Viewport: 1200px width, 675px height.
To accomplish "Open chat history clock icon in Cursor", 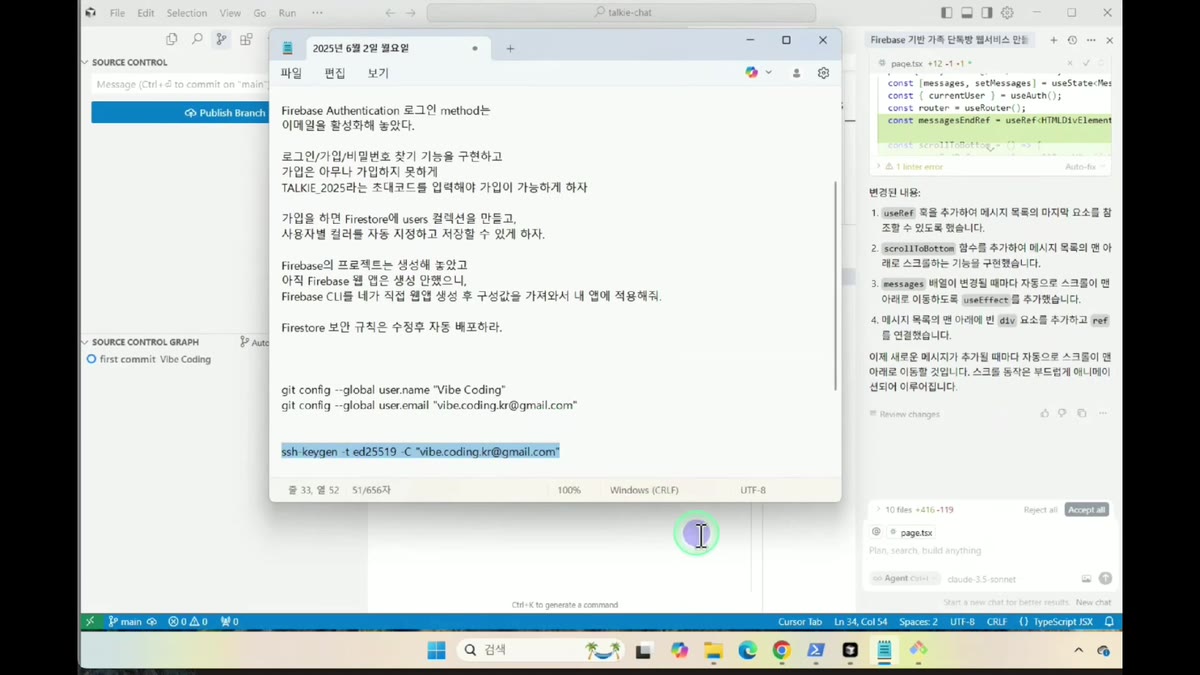I will [x=1072, y=40].
